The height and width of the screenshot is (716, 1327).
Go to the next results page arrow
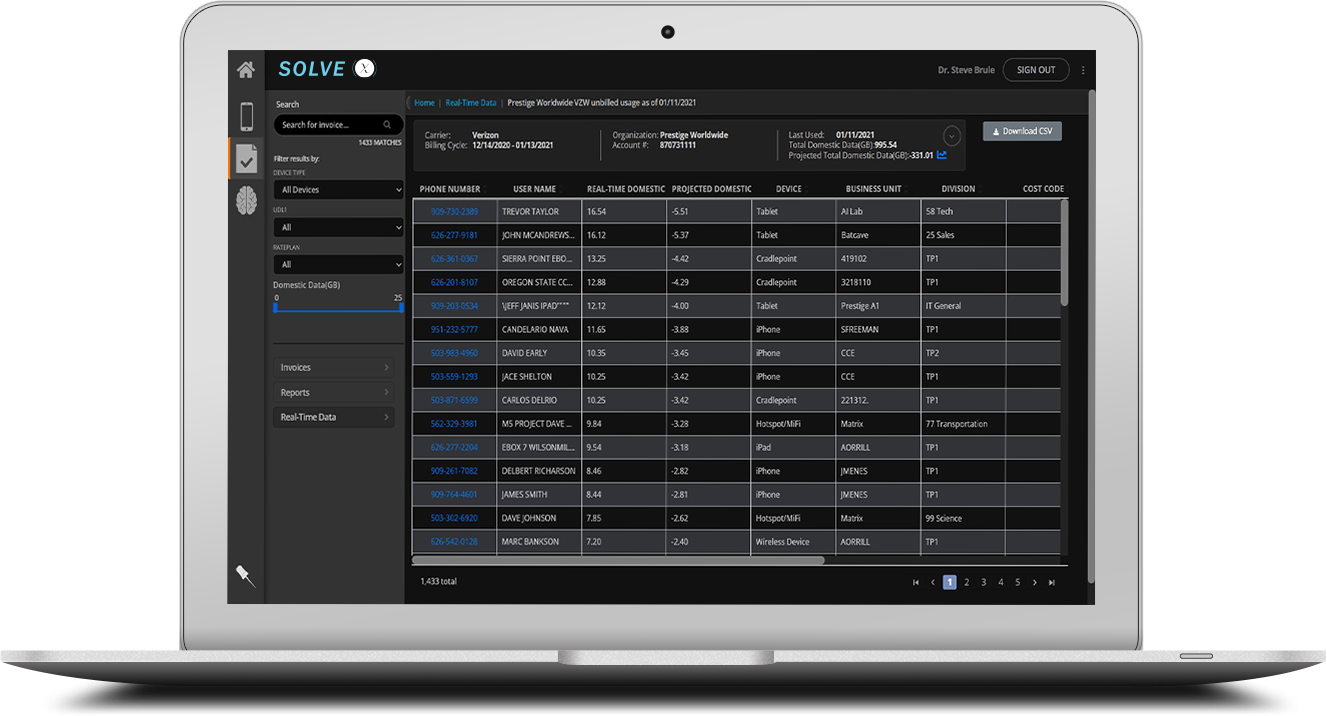tap(1035, 582)
